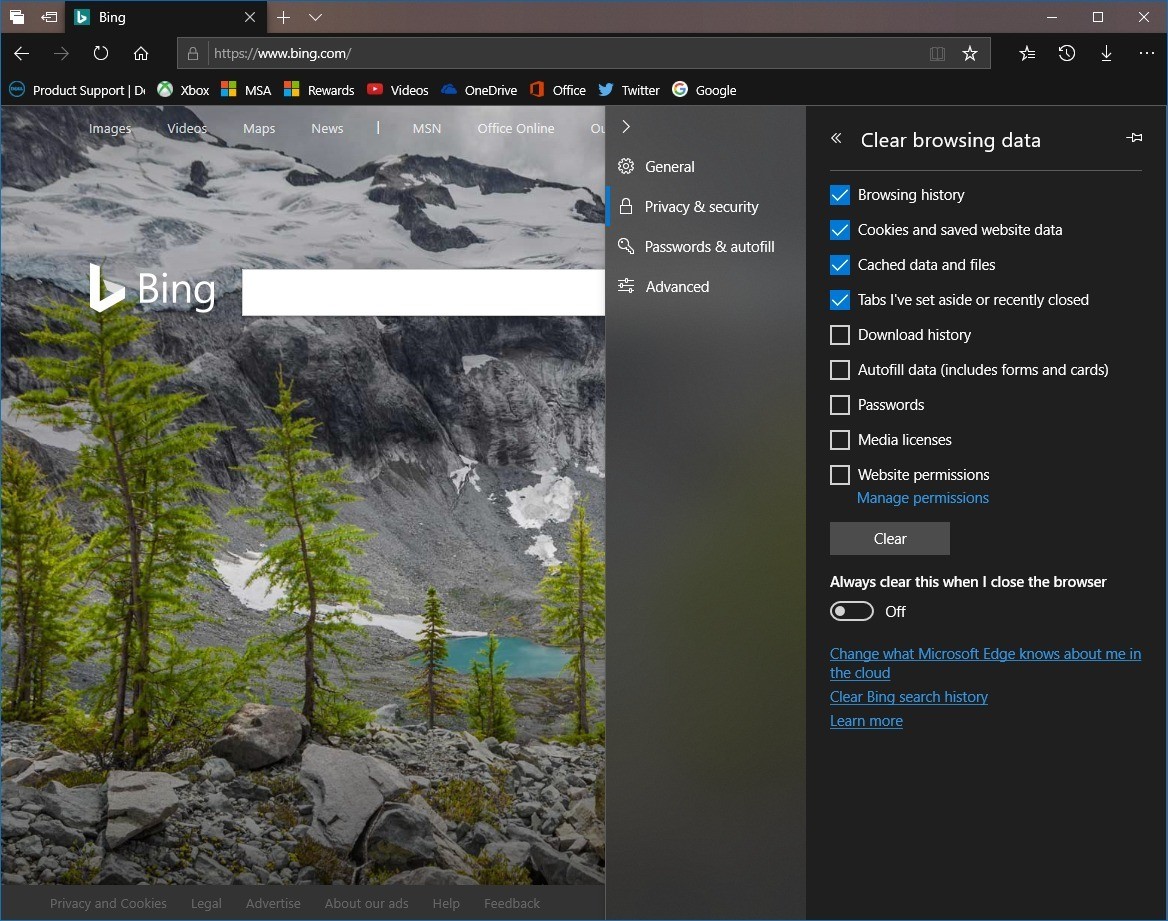Open the History icon in toolbar
The image size is (1168, 921).
(x=1067, y=54)
